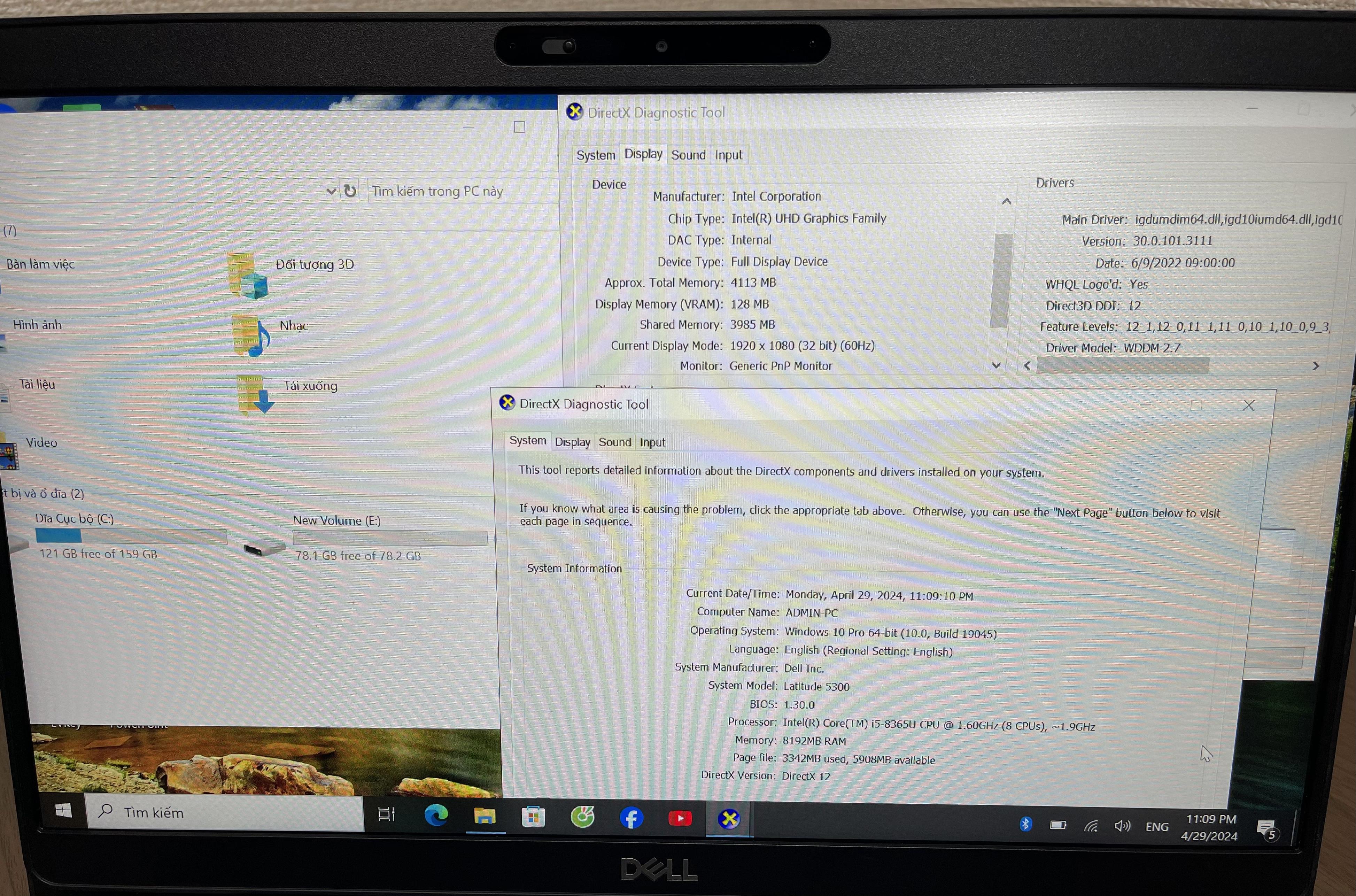This screenshot has height=896, width=1356.
Task: Click the driver version '30.0.101.3111'
Action: coord(1173,241)
